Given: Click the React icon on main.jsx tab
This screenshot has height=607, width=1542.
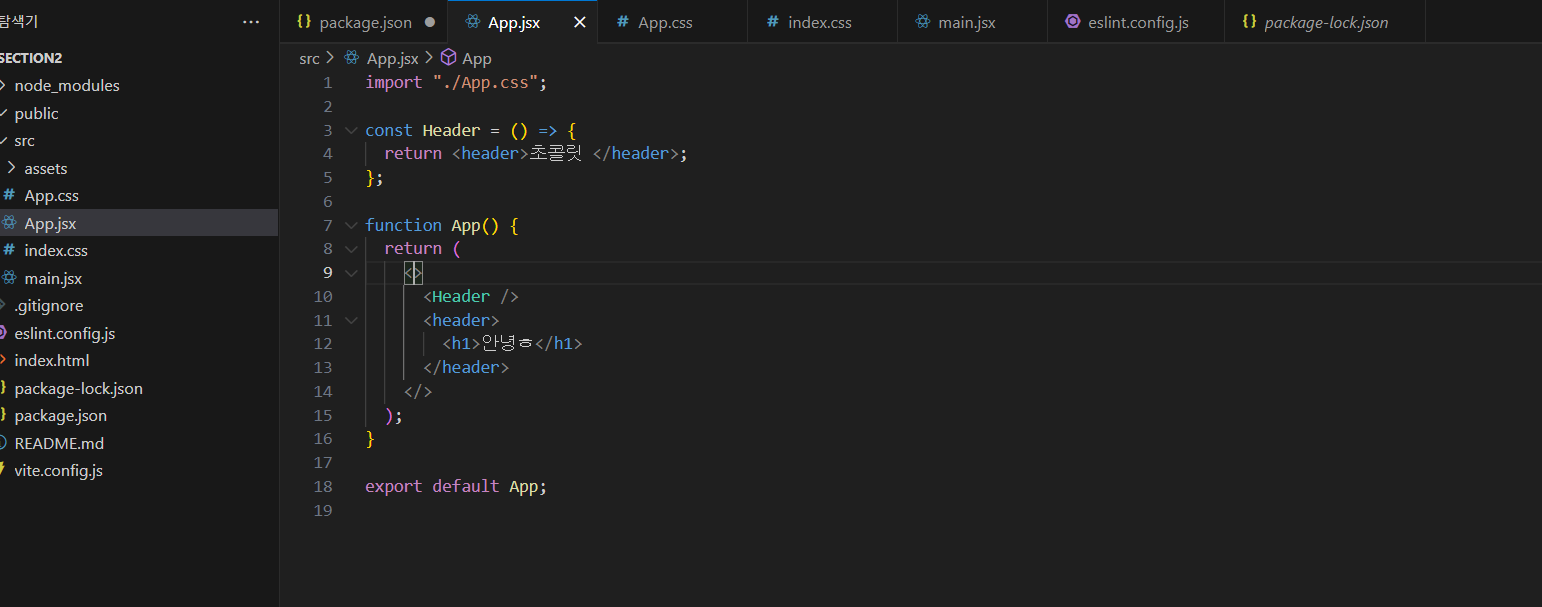Looking at the screenshot, I should point(923,22).
